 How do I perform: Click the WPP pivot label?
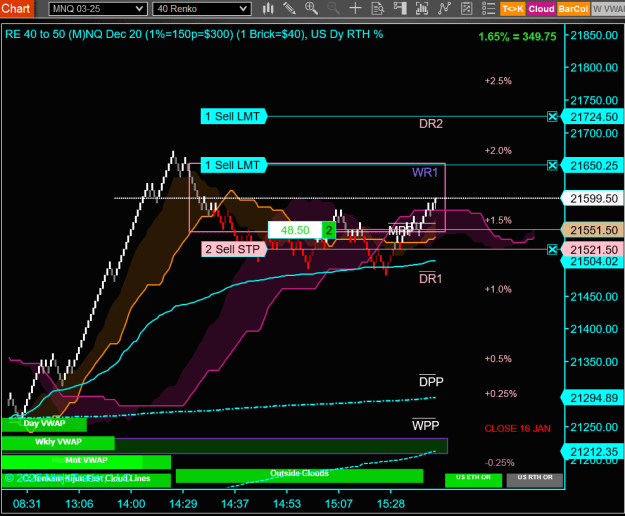(425, 425)
